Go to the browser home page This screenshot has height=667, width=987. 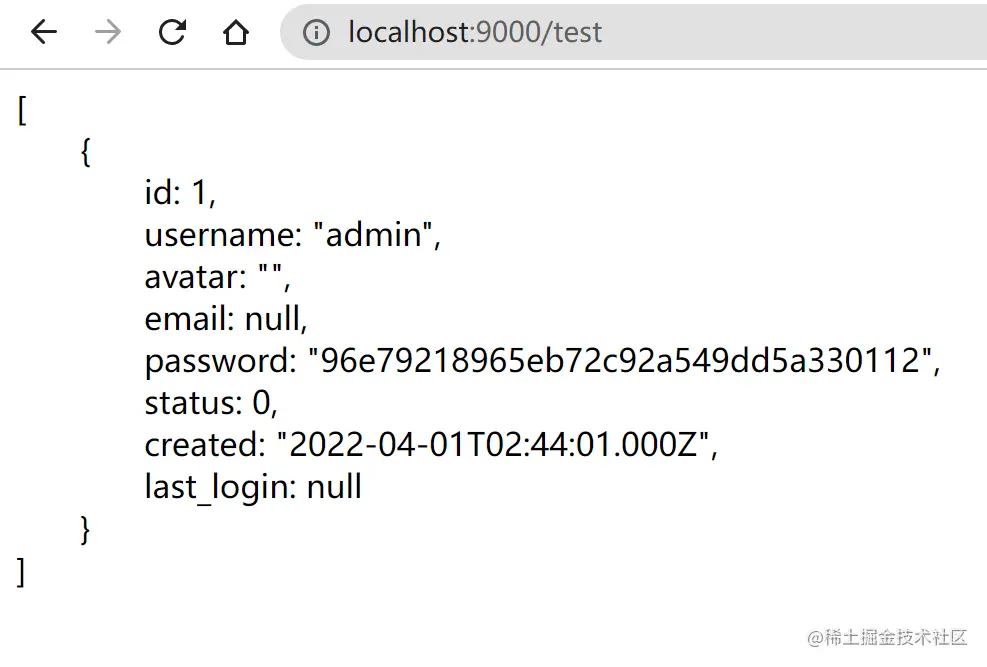(x=236, y=33)
